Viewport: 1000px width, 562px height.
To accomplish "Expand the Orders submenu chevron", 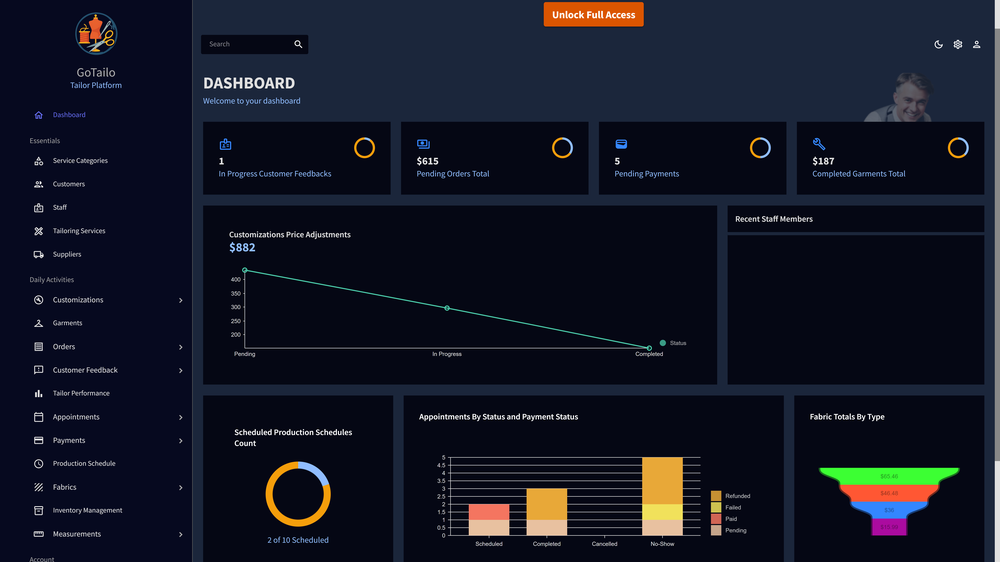I will pyautogui.click(x=180, y=347).
